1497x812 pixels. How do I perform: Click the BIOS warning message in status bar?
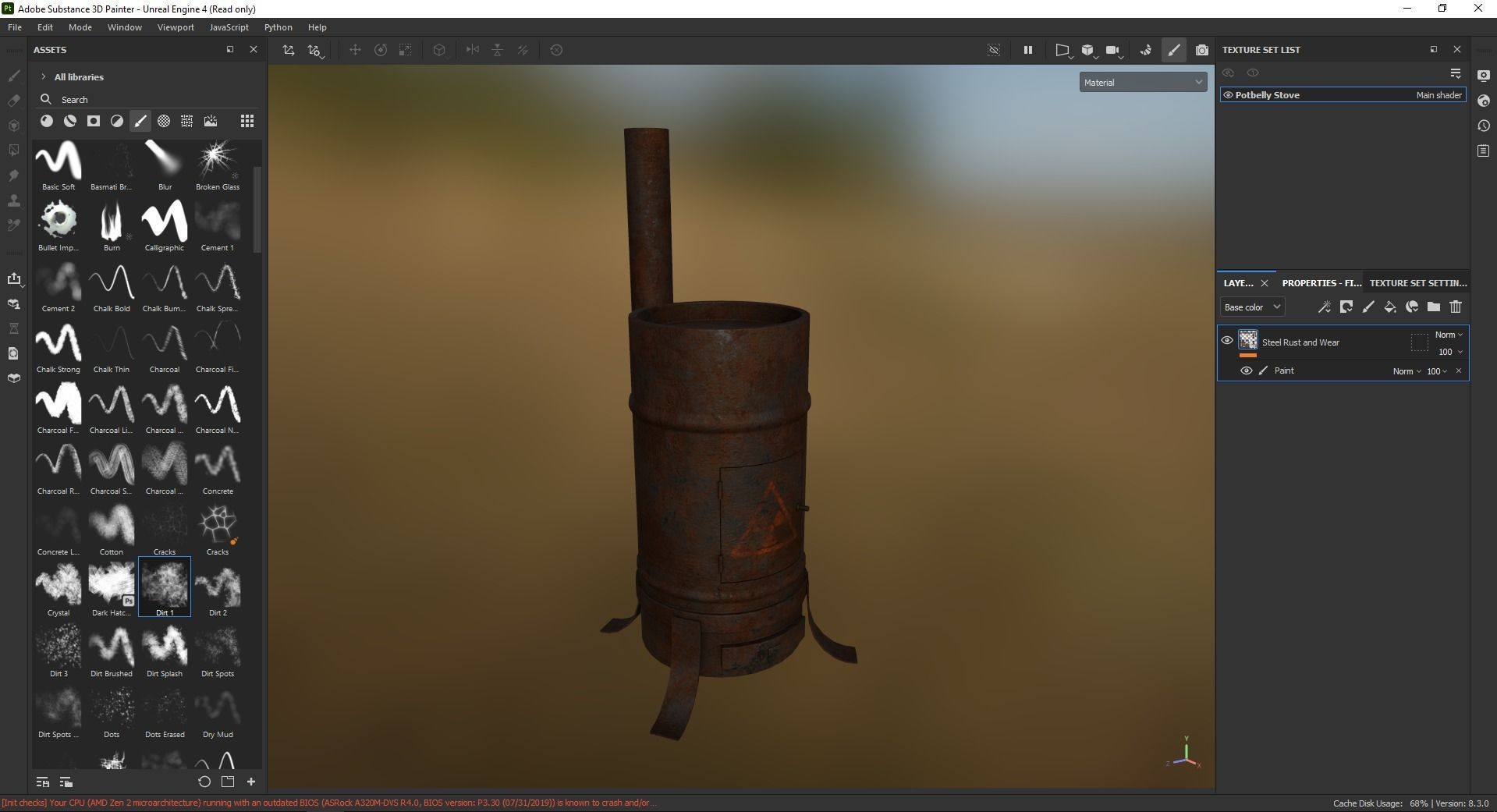328,803
